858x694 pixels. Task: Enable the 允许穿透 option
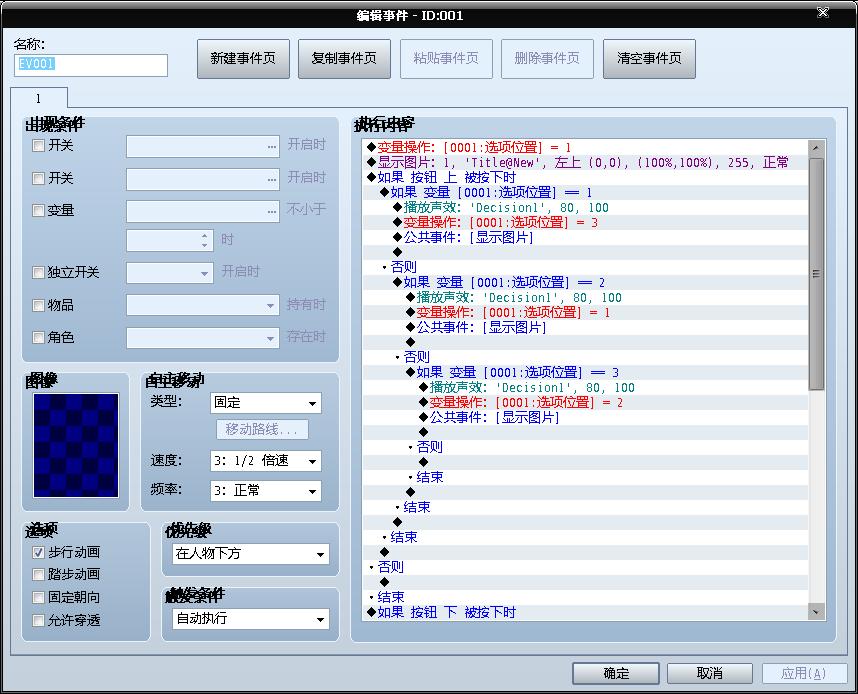coord(38,621)
